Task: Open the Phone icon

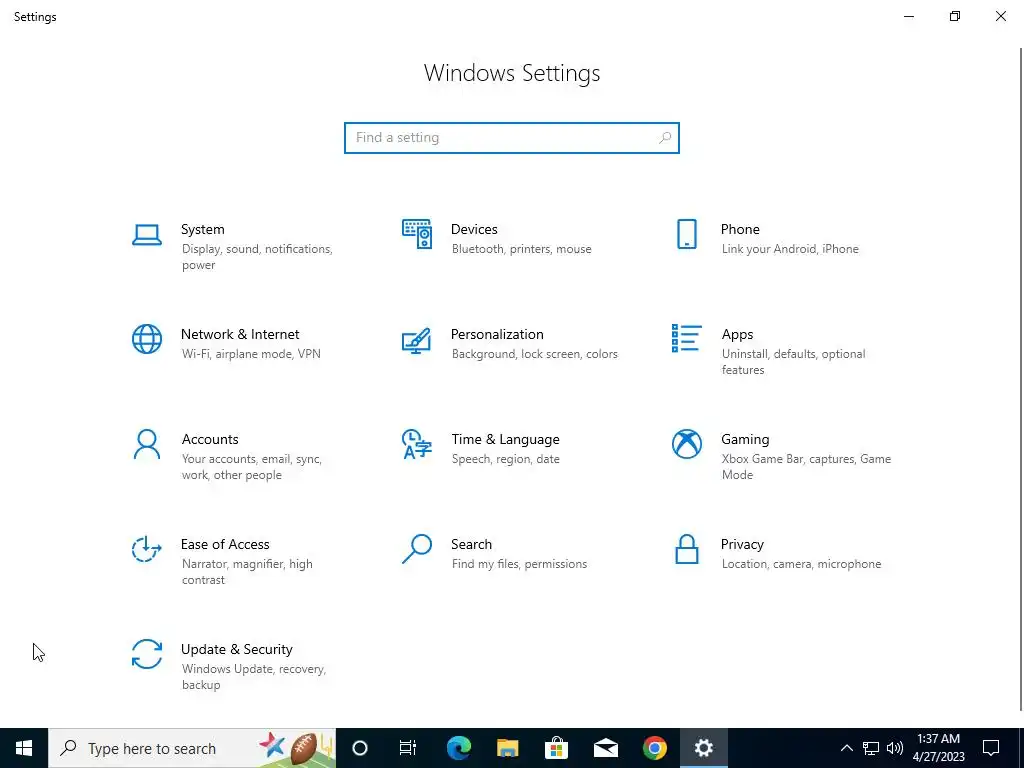Action: click(686, 234)
